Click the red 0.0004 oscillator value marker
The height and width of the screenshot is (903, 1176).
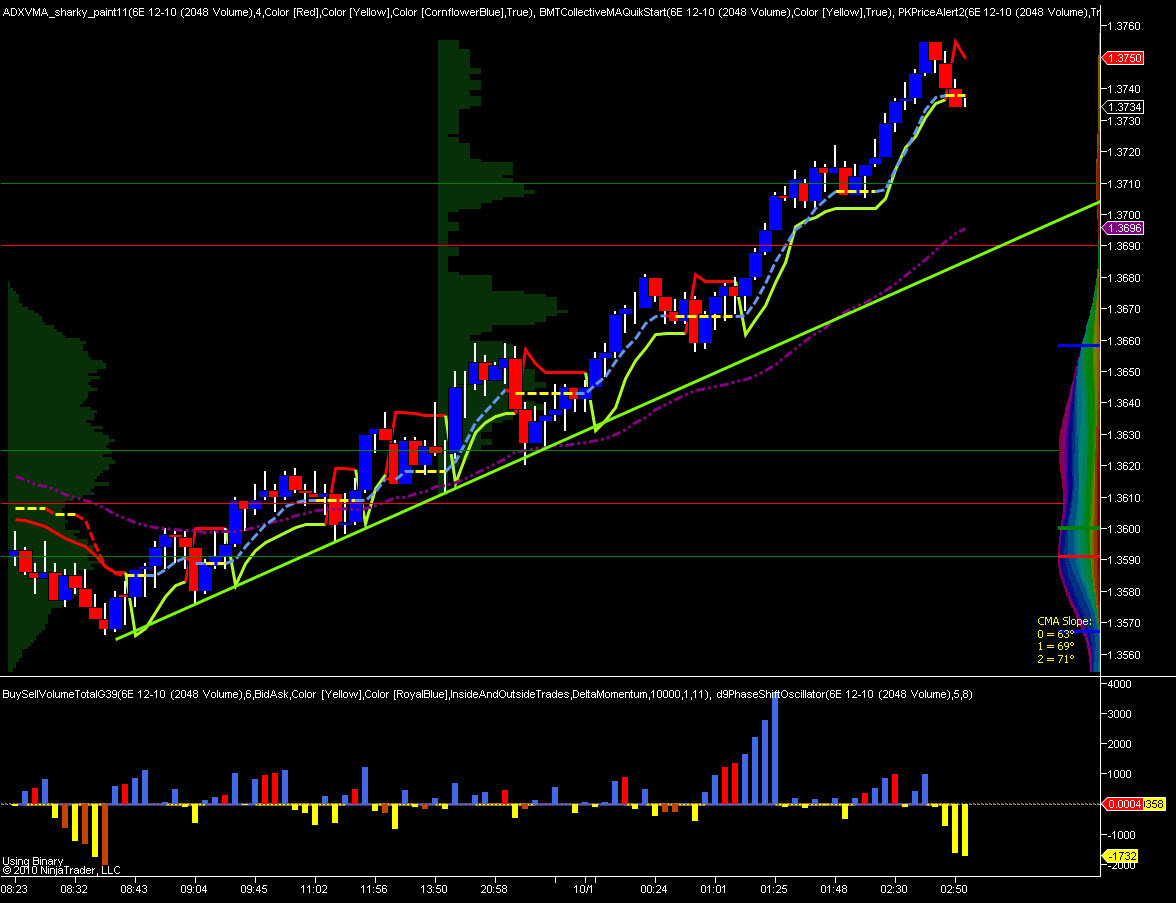pos(1124,804)
